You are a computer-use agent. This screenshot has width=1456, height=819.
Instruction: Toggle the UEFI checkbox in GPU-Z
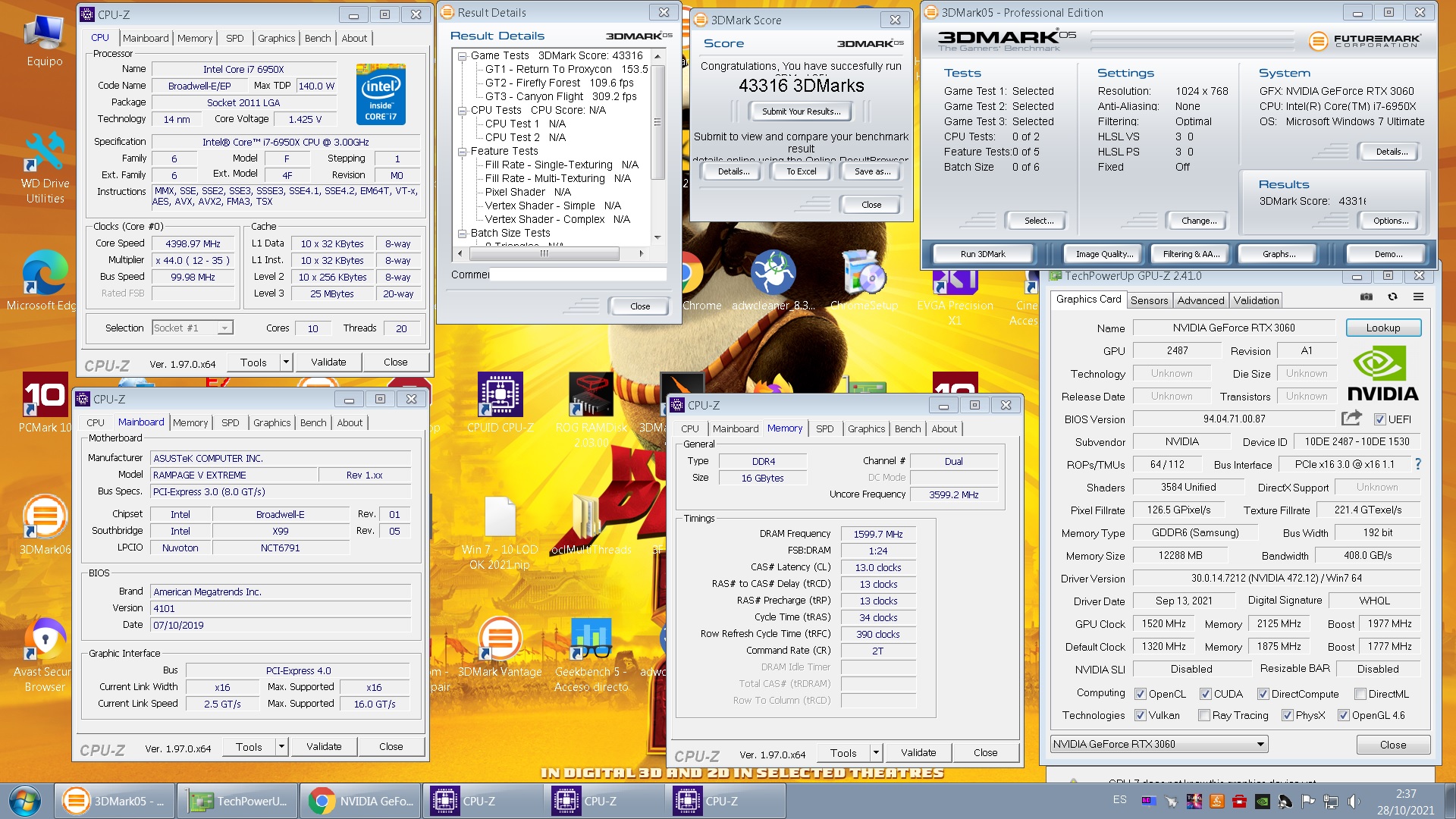[1379, 419]
